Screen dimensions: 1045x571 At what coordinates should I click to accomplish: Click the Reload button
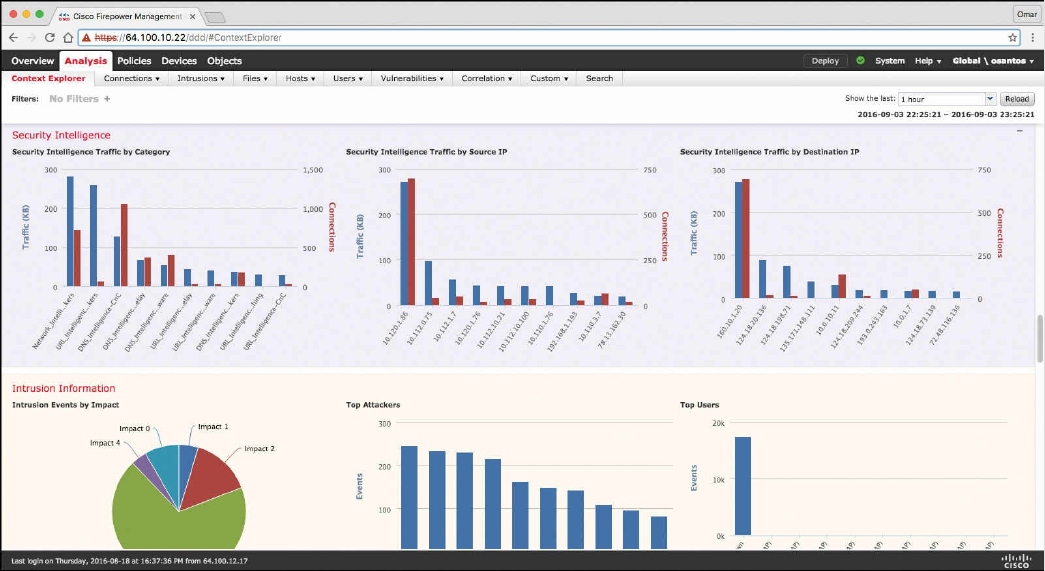[x=1017, y=99]
